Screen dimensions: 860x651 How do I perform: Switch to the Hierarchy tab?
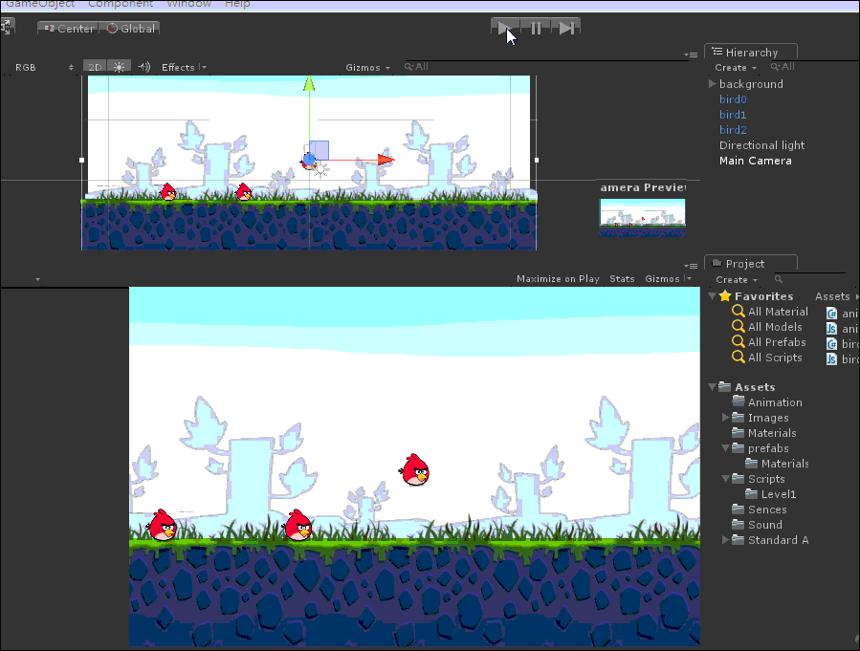(x=751, y=52)
